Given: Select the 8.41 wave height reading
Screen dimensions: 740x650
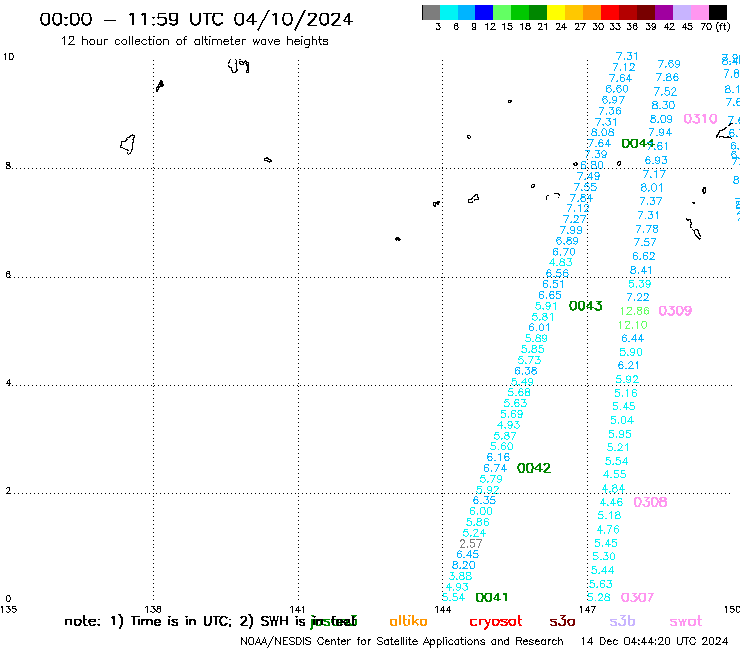Looking at the screenshot, I should 641,270.
